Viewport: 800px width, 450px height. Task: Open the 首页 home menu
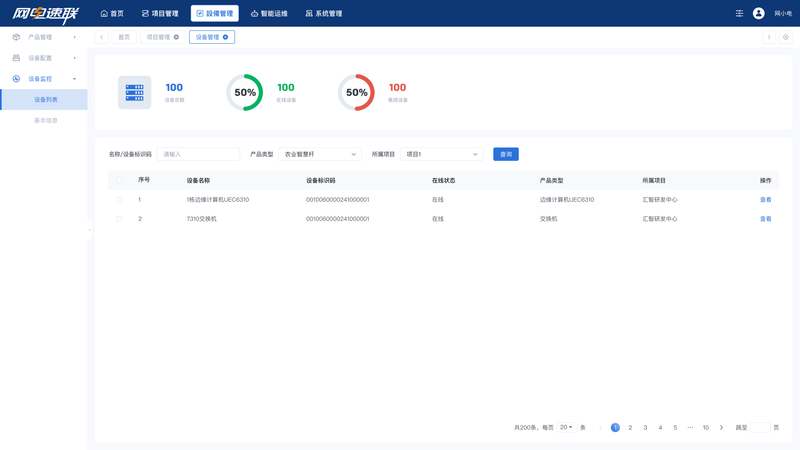(x=112, y=14)
